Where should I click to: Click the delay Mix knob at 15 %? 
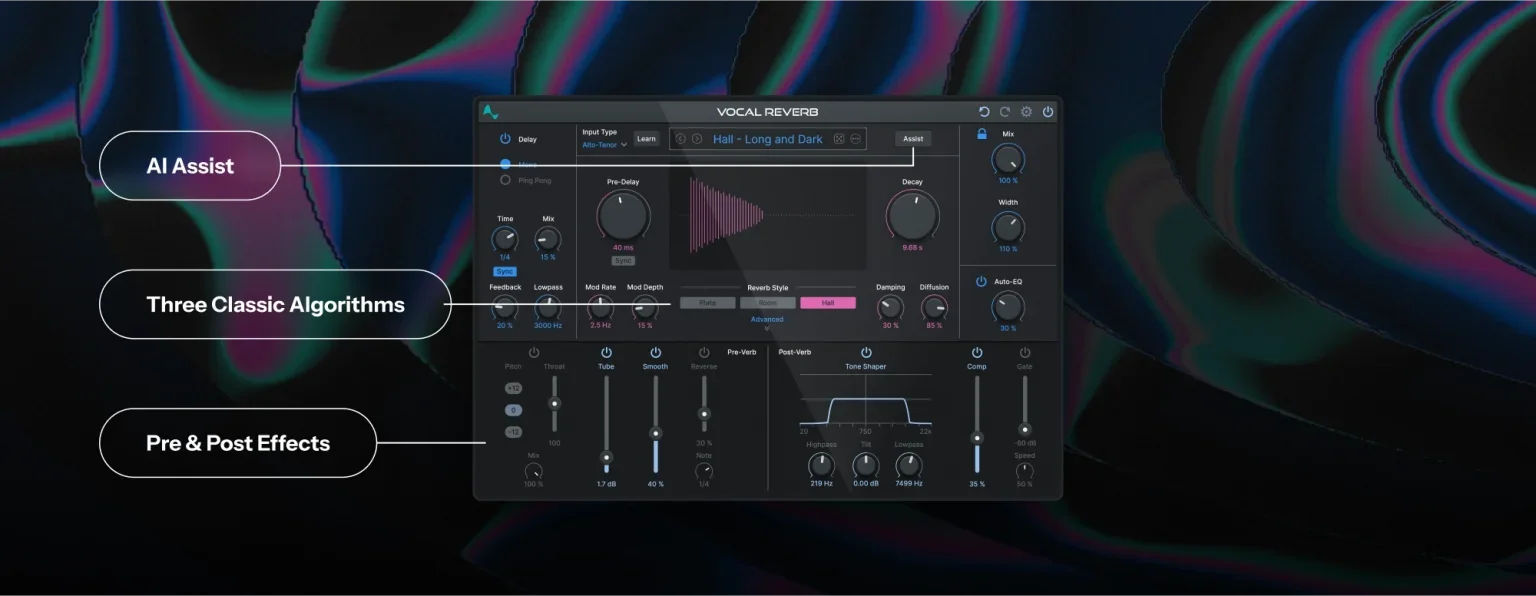pos(548,239)
